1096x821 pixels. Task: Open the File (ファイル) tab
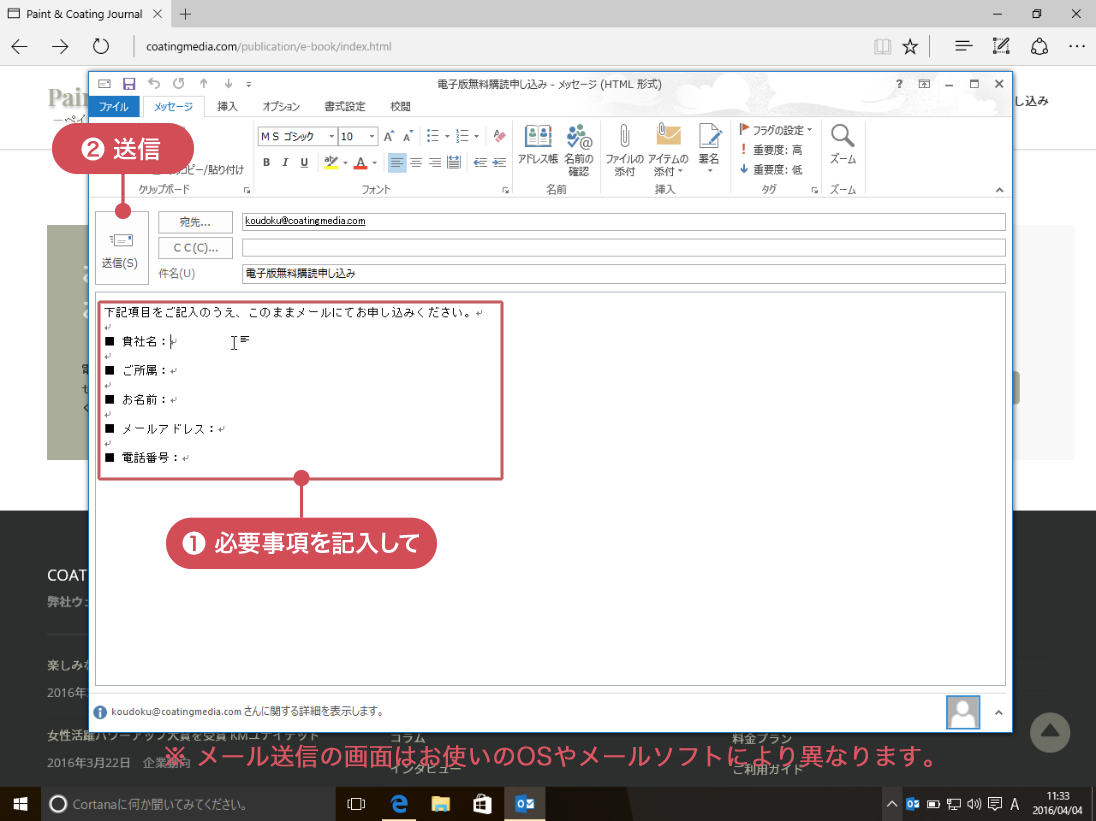coord(113,106)
